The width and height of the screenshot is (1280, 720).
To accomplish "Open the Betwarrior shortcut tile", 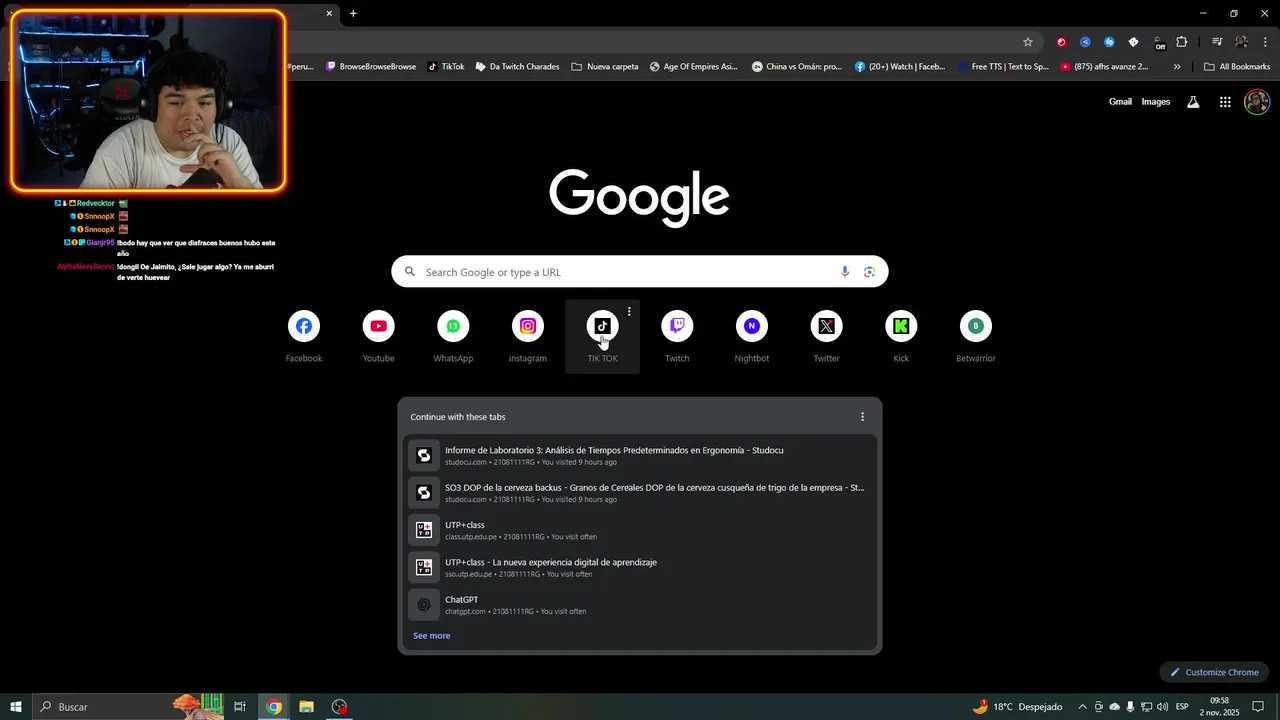I will tap(976, 337).
